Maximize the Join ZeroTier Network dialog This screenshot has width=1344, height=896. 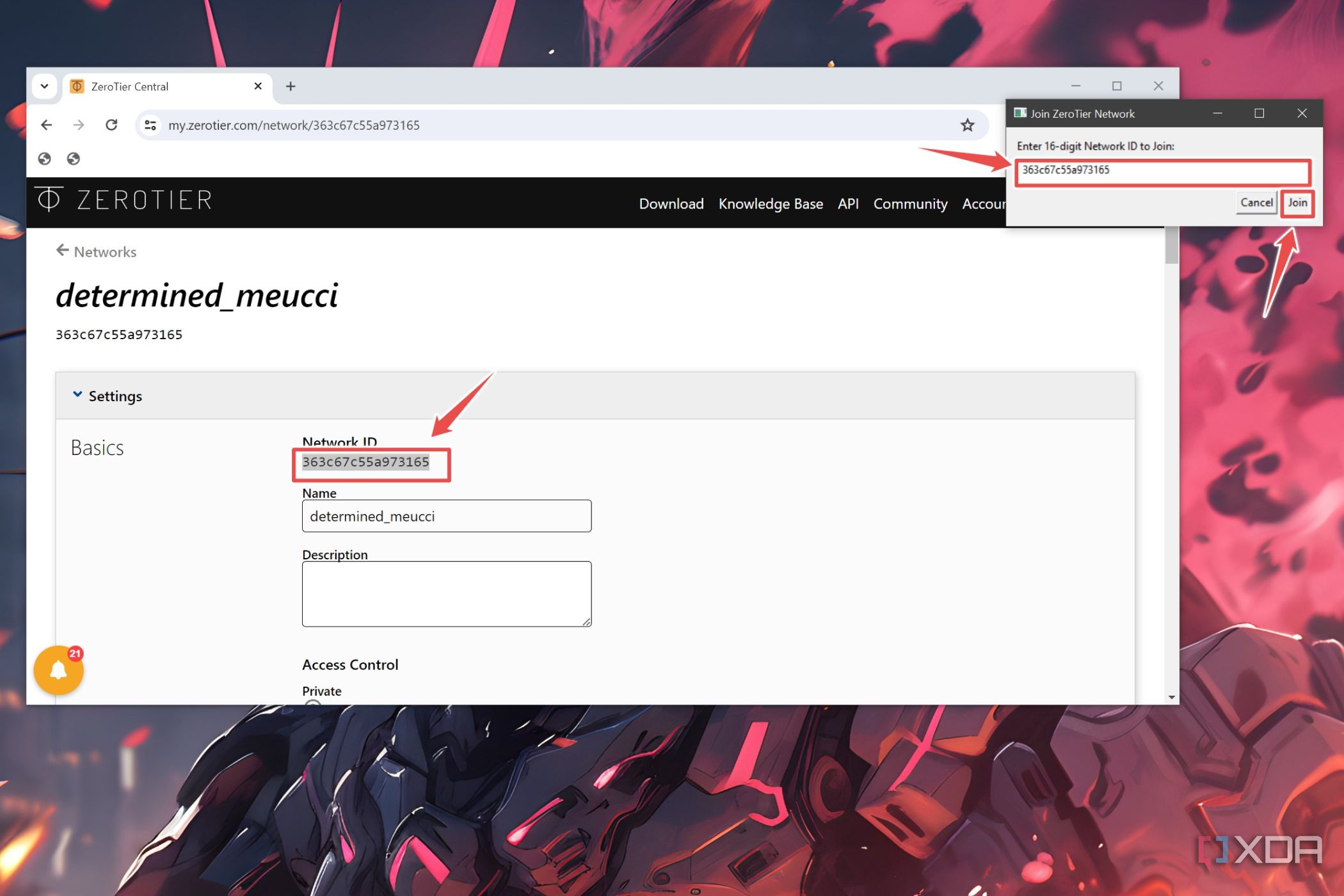click(x=1259, y=113)
